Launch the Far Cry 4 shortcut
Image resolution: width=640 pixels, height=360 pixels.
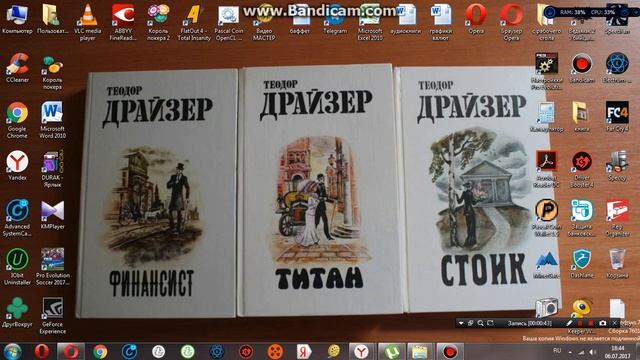click(x=617, y=117)
